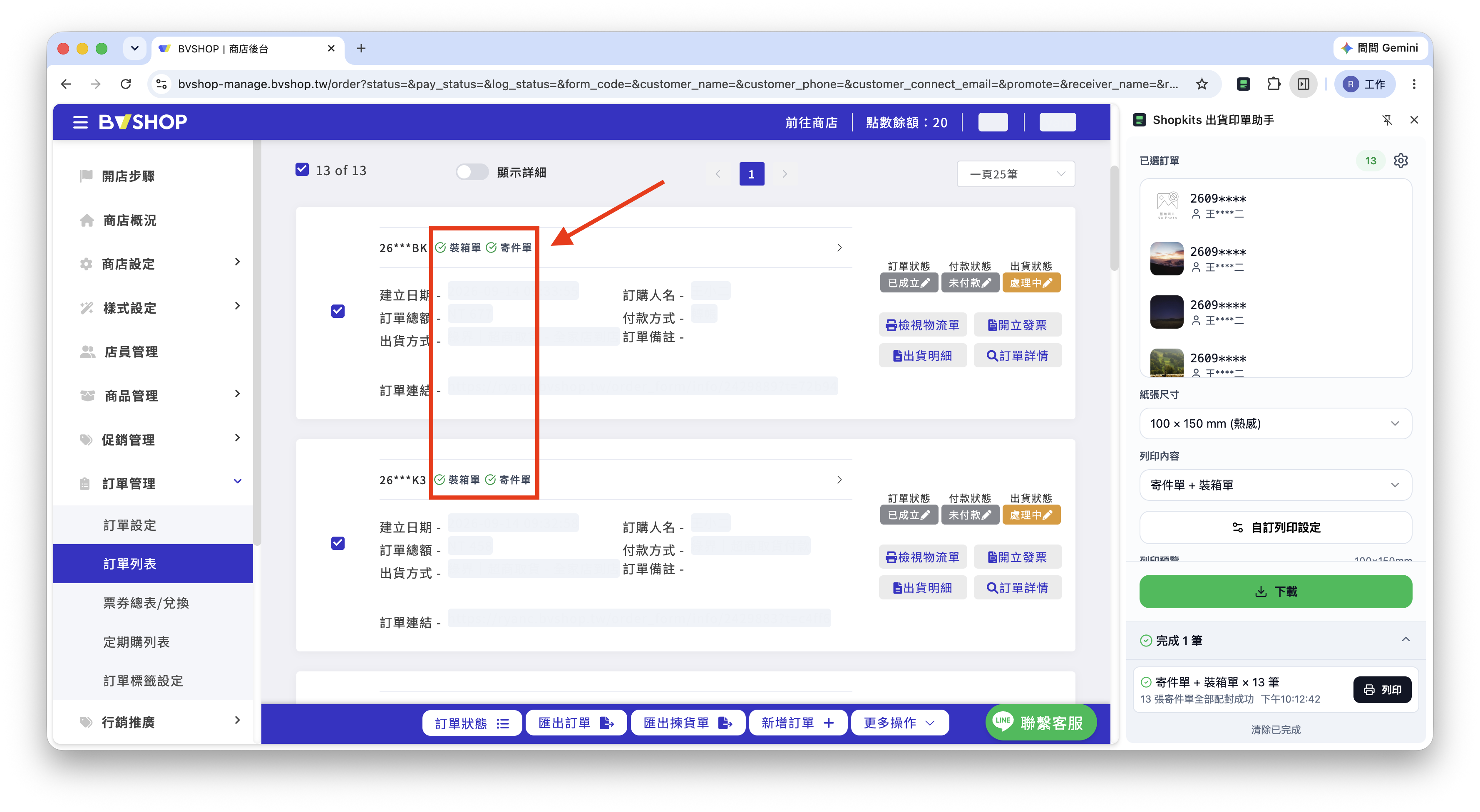The width and height of the screenshot is (1480, 812).
Task: Click 開立發票 for order 26***BK
Action: pos(1017,325)
